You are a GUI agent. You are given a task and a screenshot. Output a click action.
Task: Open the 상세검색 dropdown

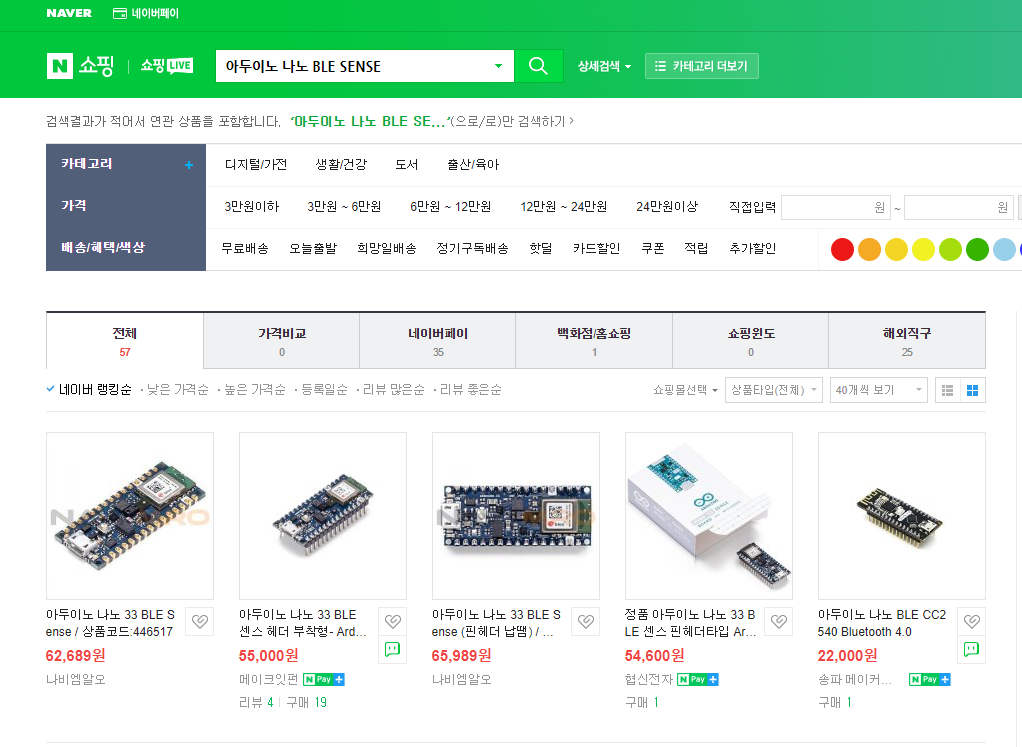(x=604, y=66)
